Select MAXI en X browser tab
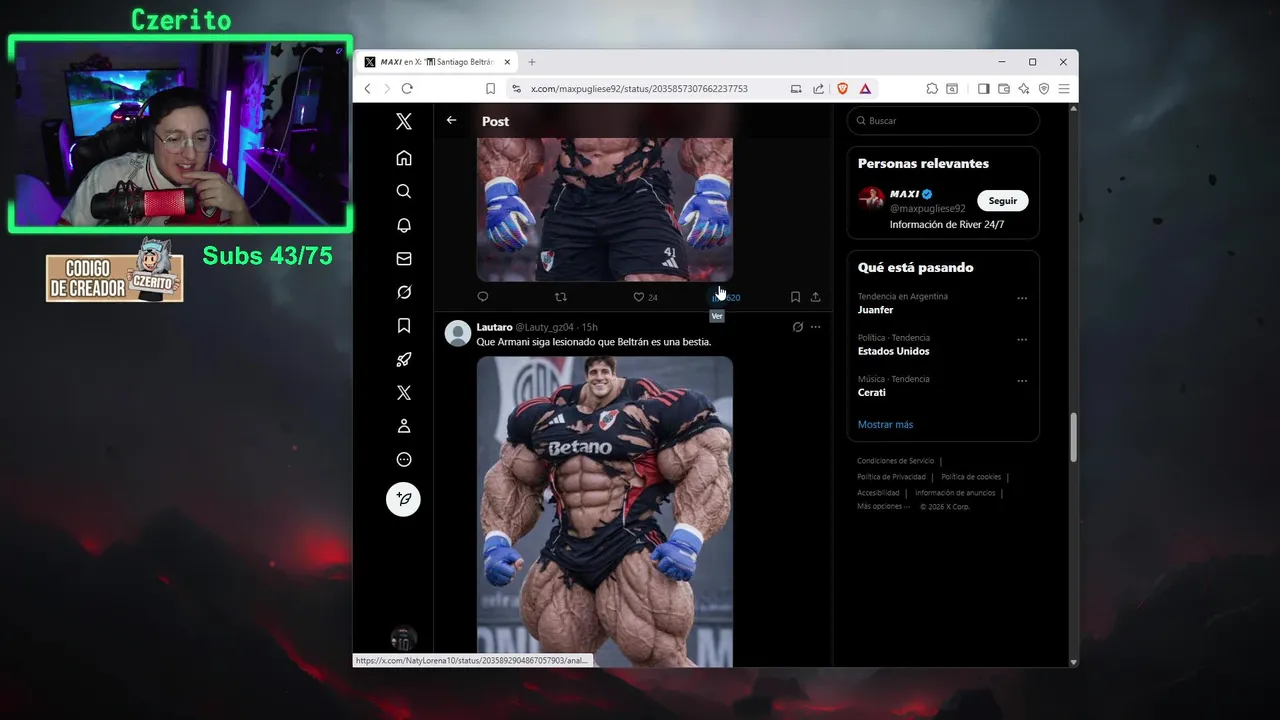 (437, 62)
